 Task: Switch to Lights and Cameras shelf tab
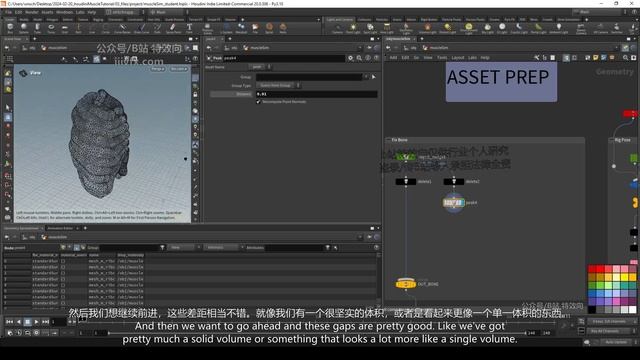(x=340, y=19)
